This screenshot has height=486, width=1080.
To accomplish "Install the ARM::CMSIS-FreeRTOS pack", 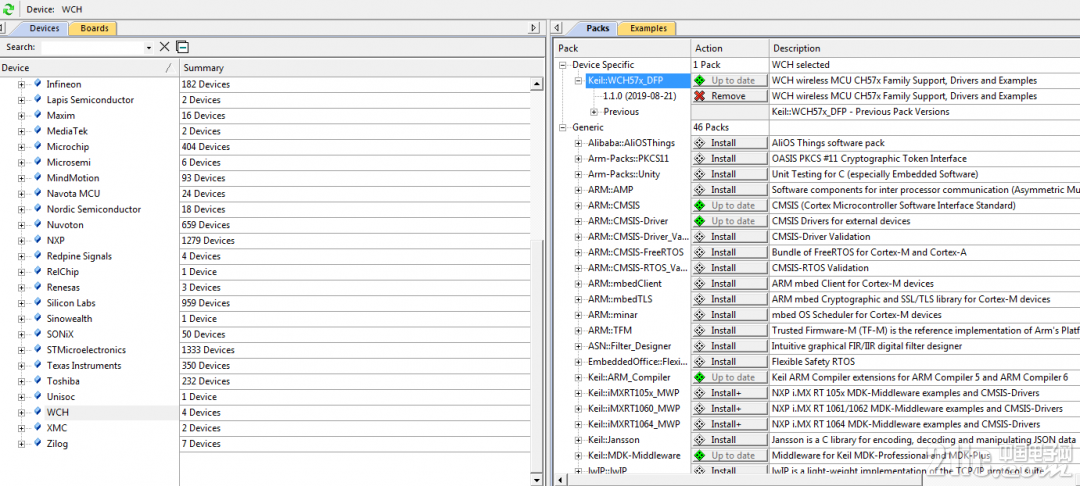I will coord(730,252).
